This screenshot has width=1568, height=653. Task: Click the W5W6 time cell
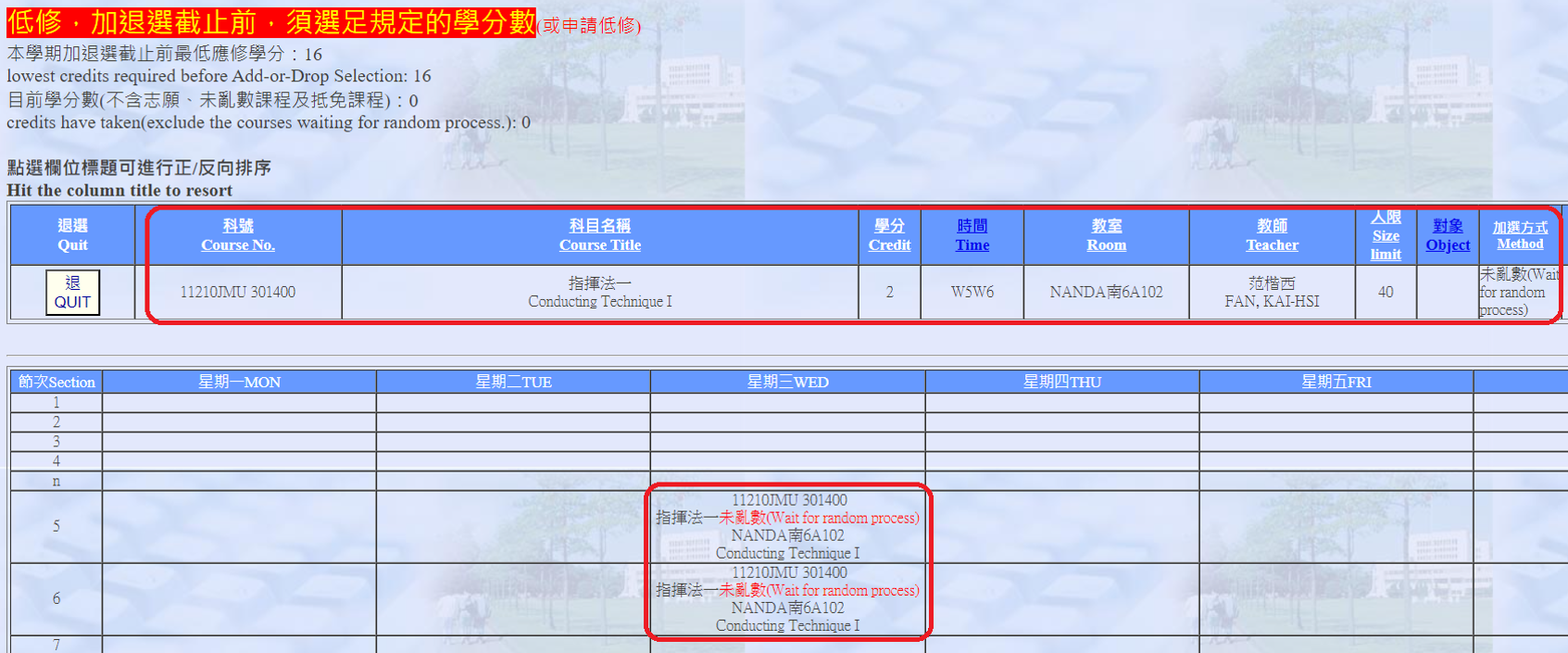point(972,293)
